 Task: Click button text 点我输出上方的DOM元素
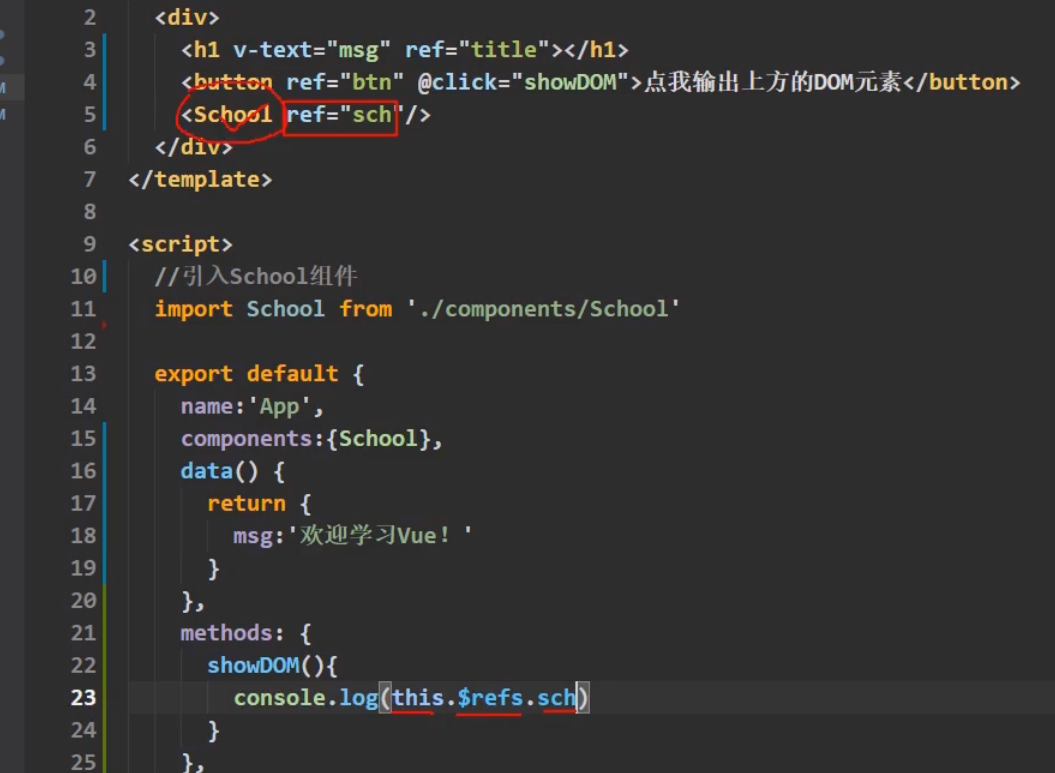(x=772, y=82)
